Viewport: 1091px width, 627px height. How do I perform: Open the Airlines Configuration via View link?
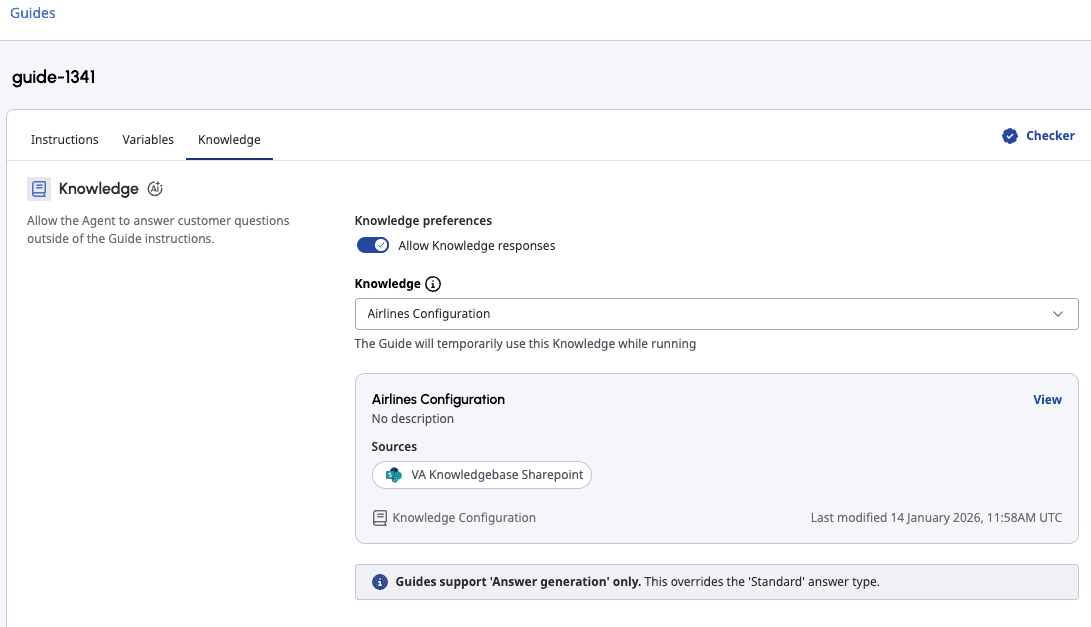1047,399
